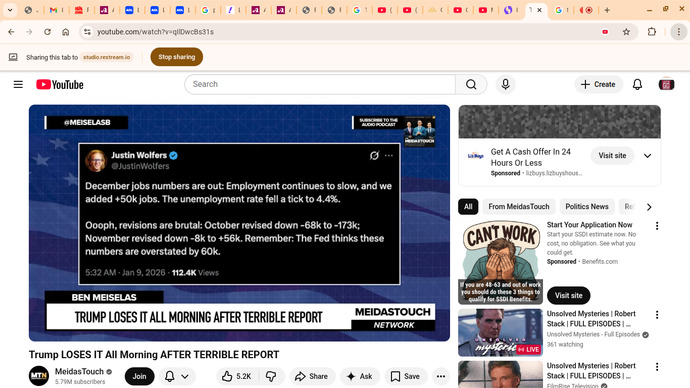The height and width of the screenshot is (388, 690).
Task: Open the MeidasTouch channel avatar
Action: tap(39, 376)
